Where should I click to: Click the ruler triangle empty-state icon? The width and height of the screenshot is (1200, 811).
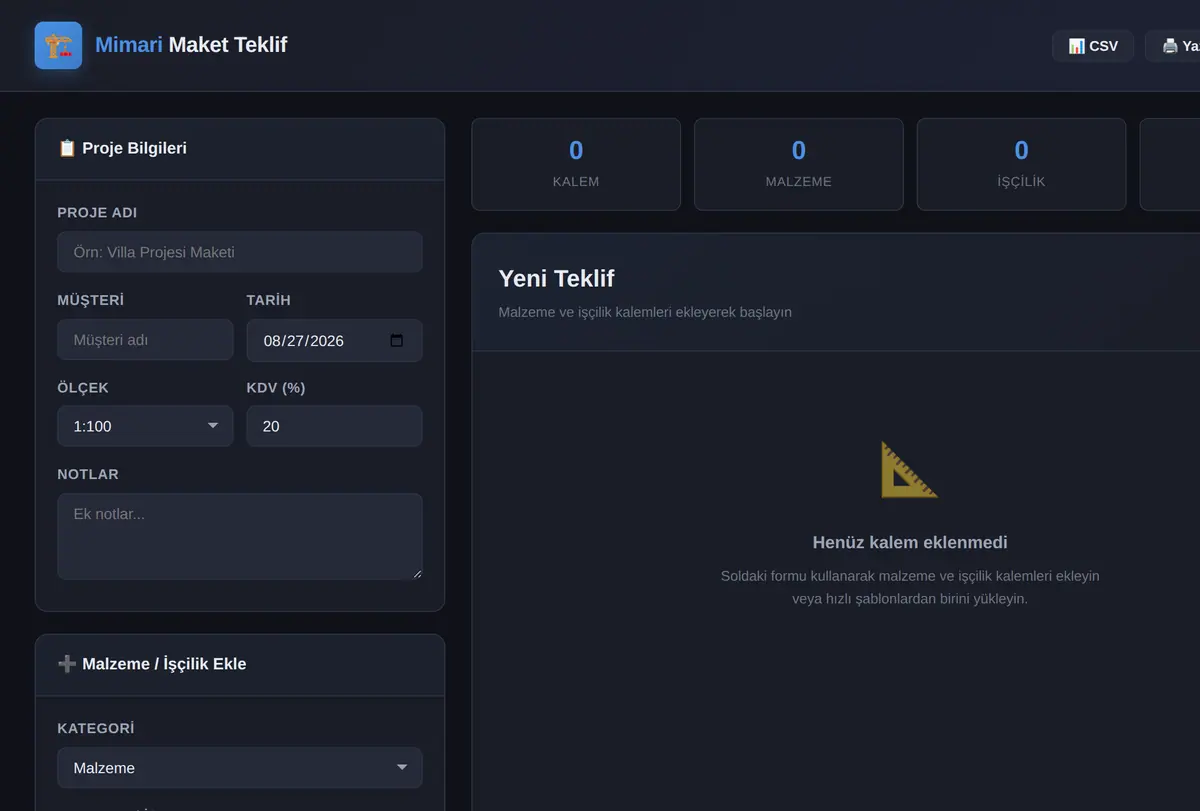pos(909,470)
